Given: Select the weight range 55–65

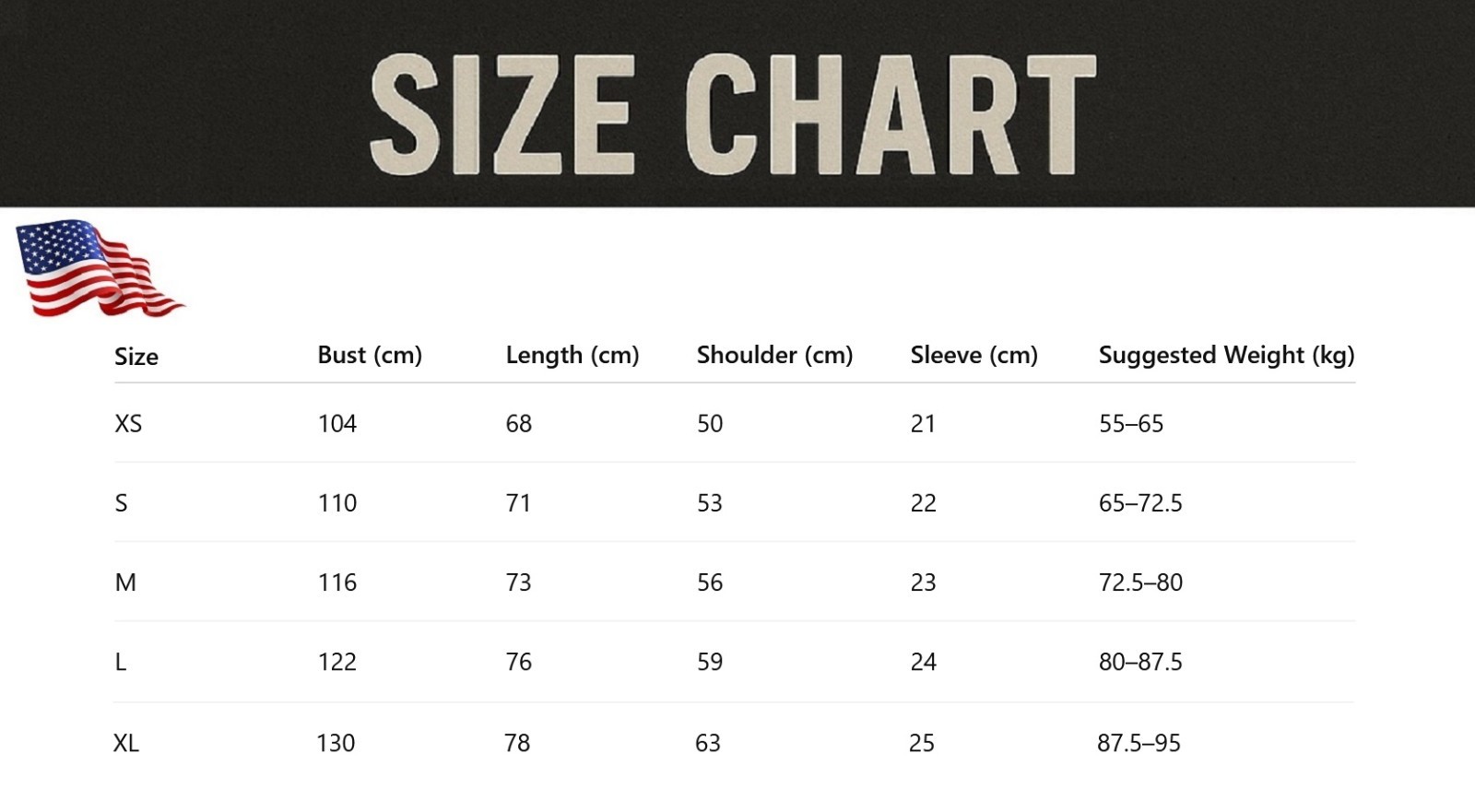Looking at the screenshot, I should point(1131,424).
